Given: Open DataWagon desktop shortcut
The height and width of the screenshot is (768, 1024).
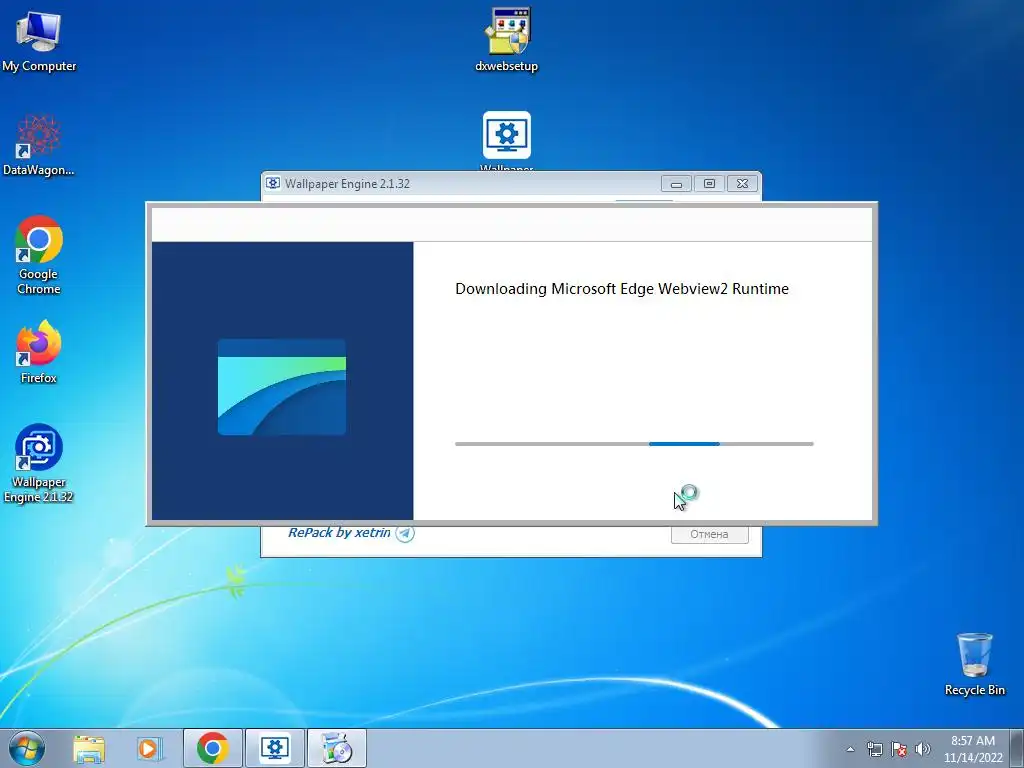Looking at the screenshot, I should (39, 145).
